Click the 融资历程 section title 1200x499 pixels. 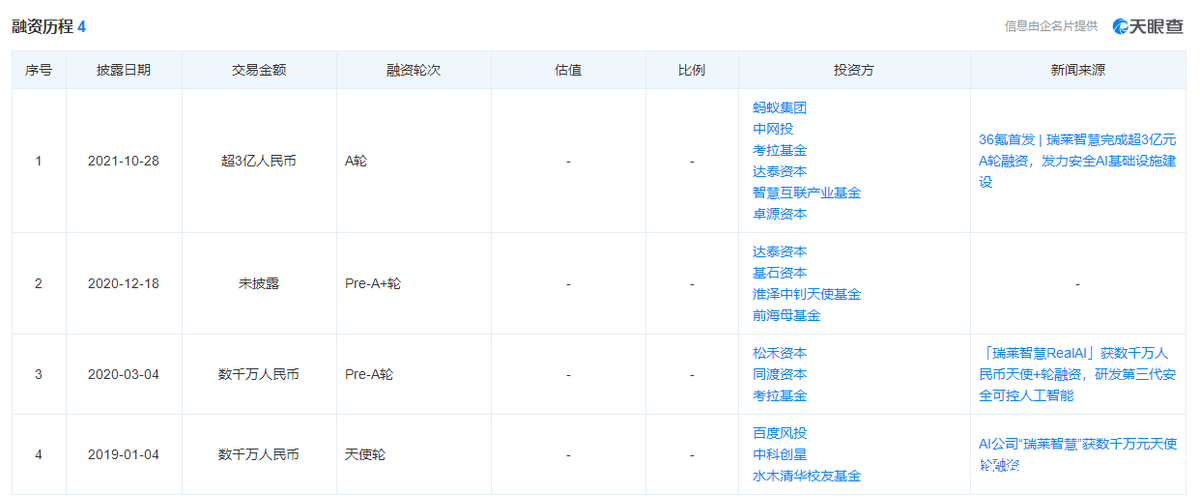pyautogui.click(x=43, y=27)
